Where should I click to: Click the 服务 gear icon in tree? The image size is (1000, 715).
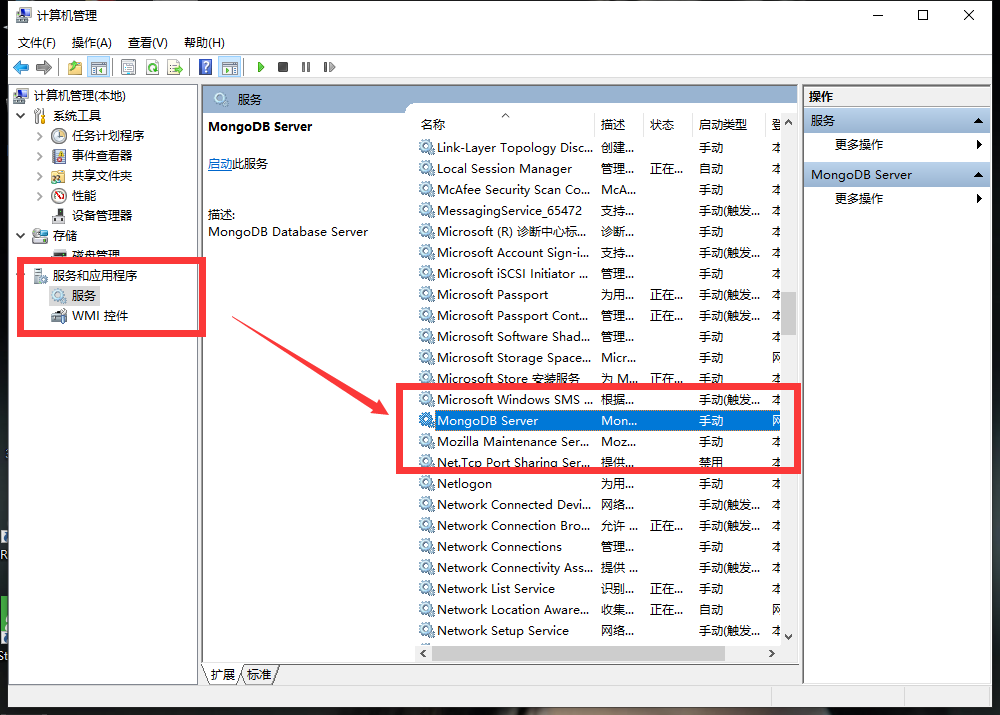point(59,296)
